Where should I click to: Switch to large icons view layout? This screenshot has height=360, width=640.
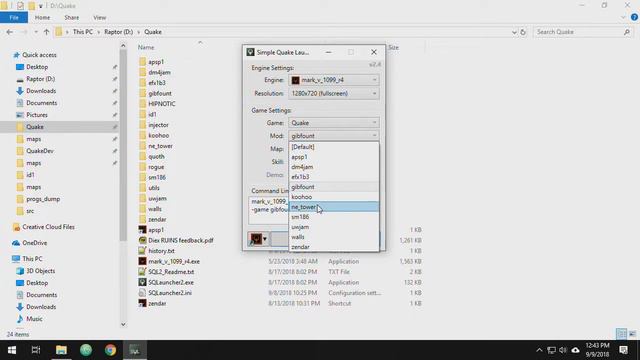[632, 334]
